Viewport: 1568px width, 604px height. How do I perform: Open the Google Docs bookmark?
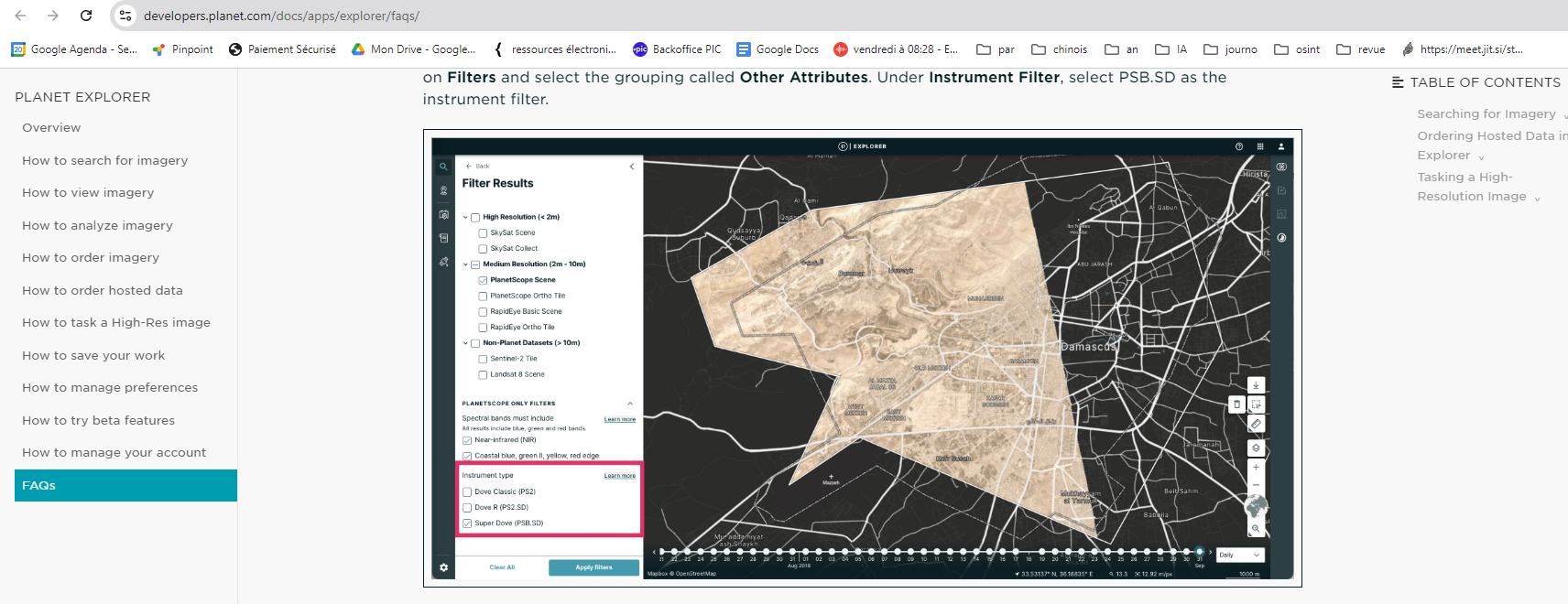[x=778, y=49]
